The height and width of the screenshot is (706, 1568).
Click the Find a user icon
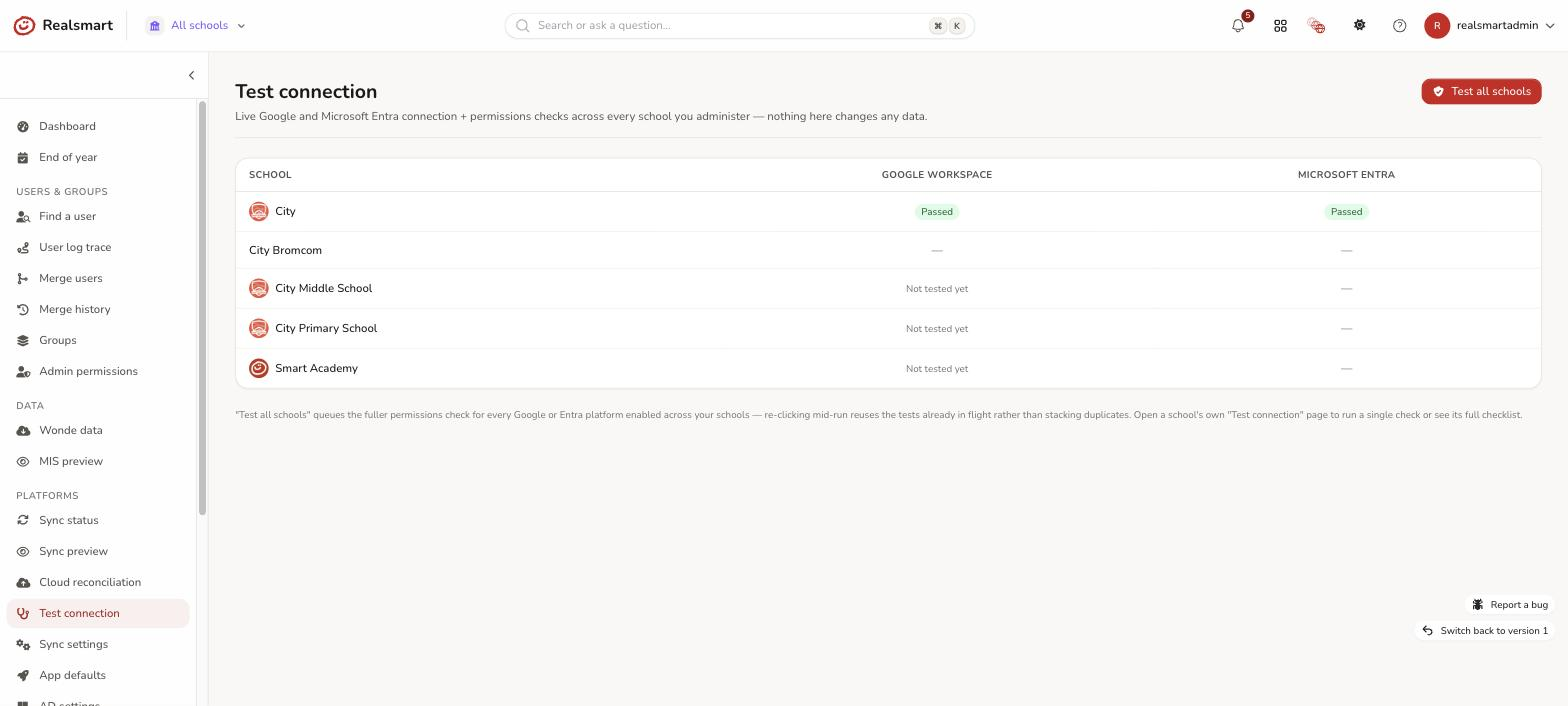click(x=23, y=216)
